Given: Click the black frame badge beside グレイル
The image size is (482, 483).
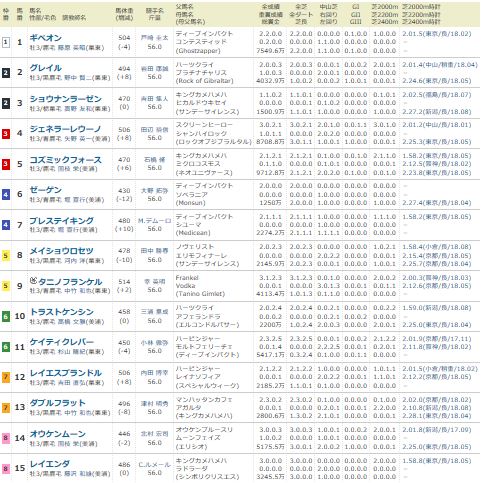Looking at the screenshot, I should 6,73.
